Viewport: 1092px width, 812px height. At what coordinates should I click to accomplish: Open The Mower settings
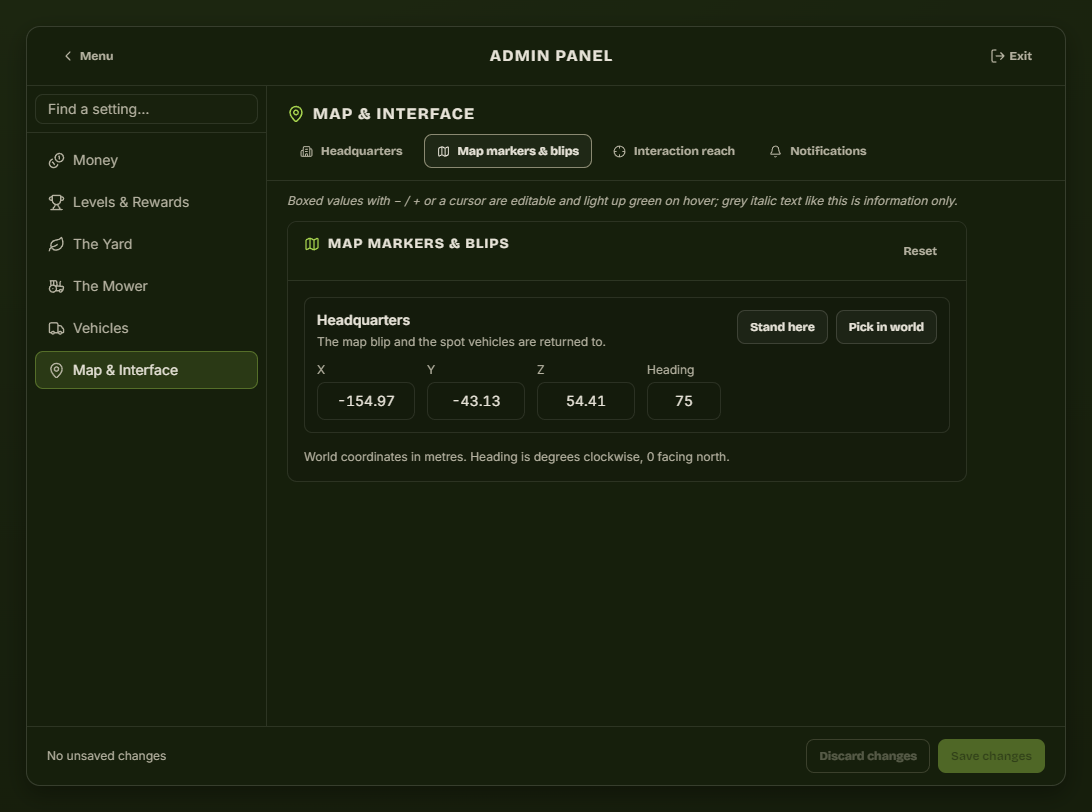pos(146,286)
